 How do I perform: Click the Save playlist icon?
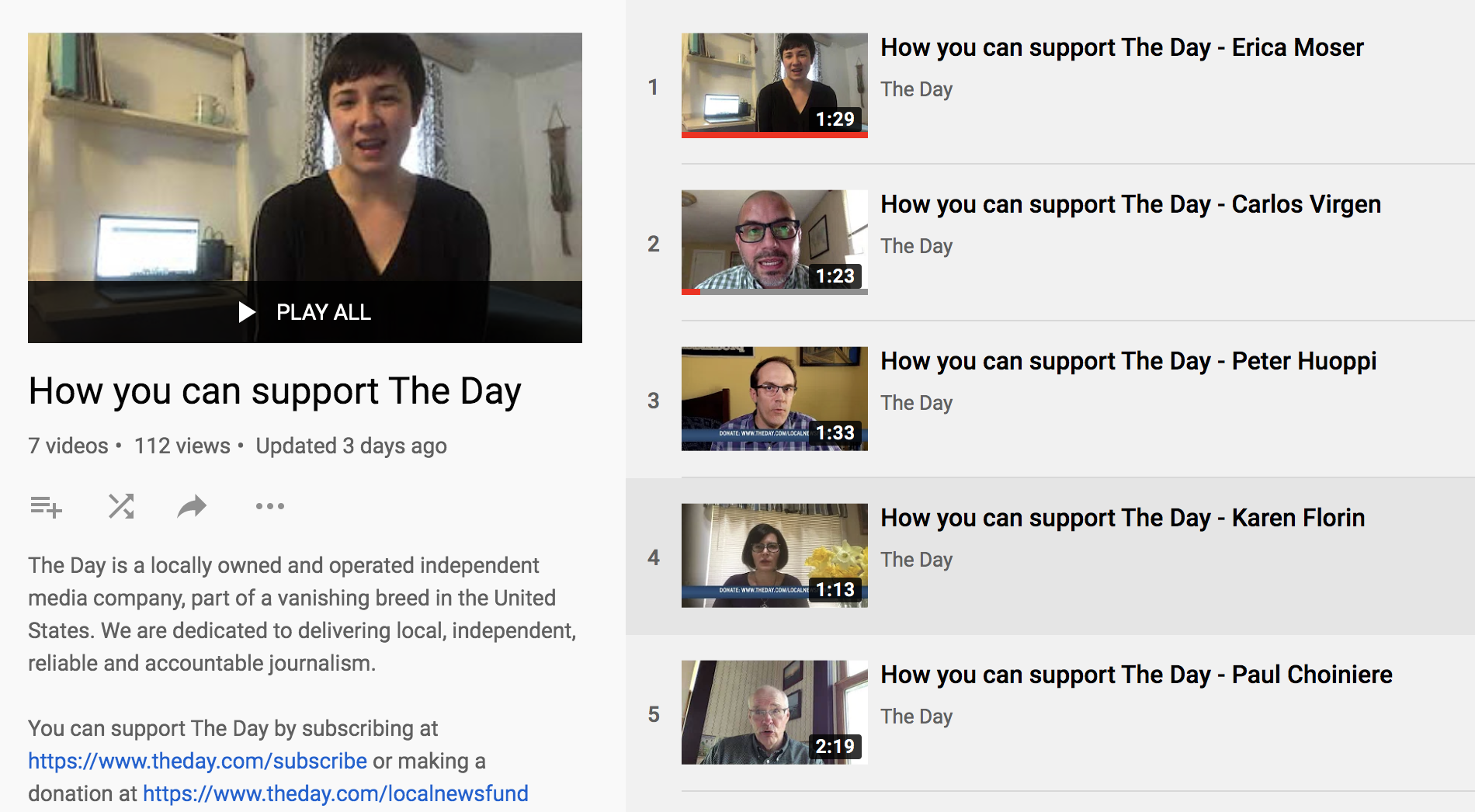(x=46, y=507)
